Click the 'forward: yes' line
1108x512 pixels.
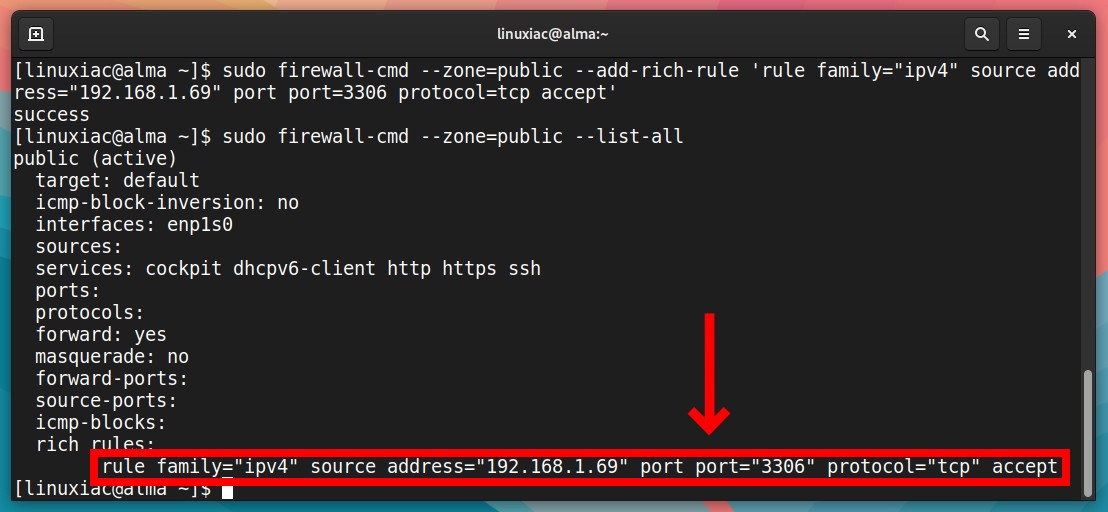coord(101,334)
